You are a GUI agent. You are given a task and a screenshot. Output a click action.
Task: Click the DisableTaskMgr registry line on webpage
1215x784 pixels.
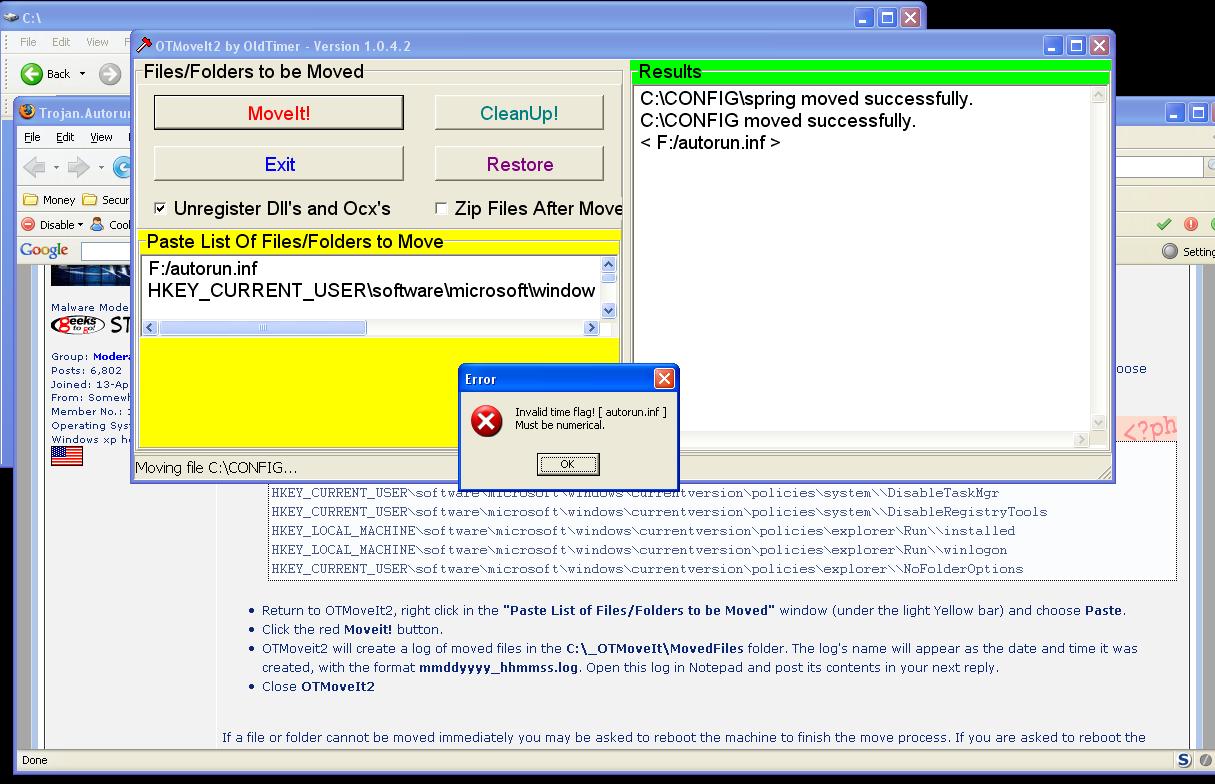point(635,493)
